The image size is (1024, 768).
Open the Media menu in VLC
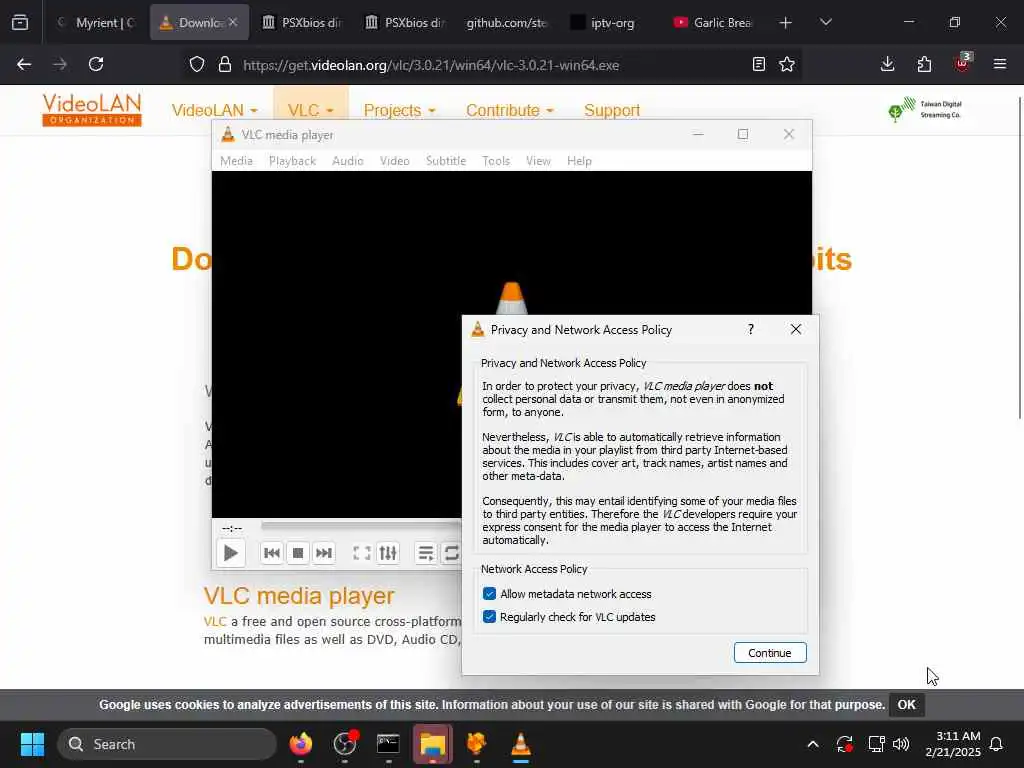click(236, 161)
